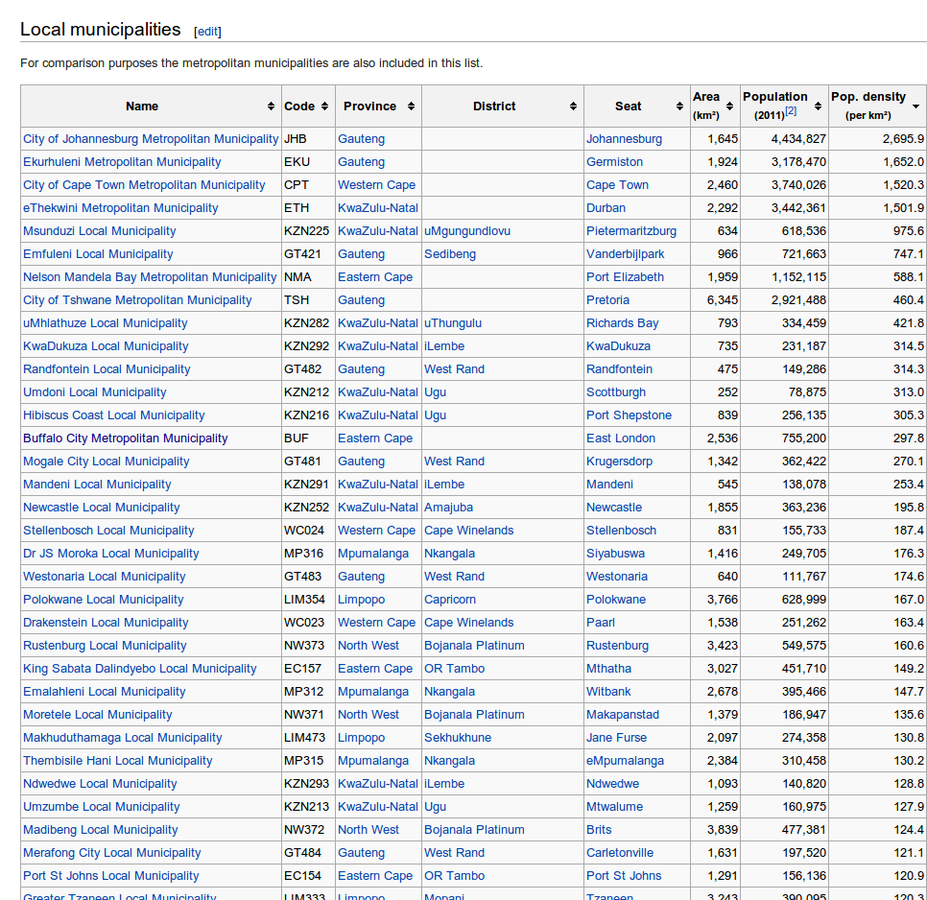This screenshot has width=927, height=900.
Task: Open OR Tambo district in Port St Johns row
Action: 454,876
